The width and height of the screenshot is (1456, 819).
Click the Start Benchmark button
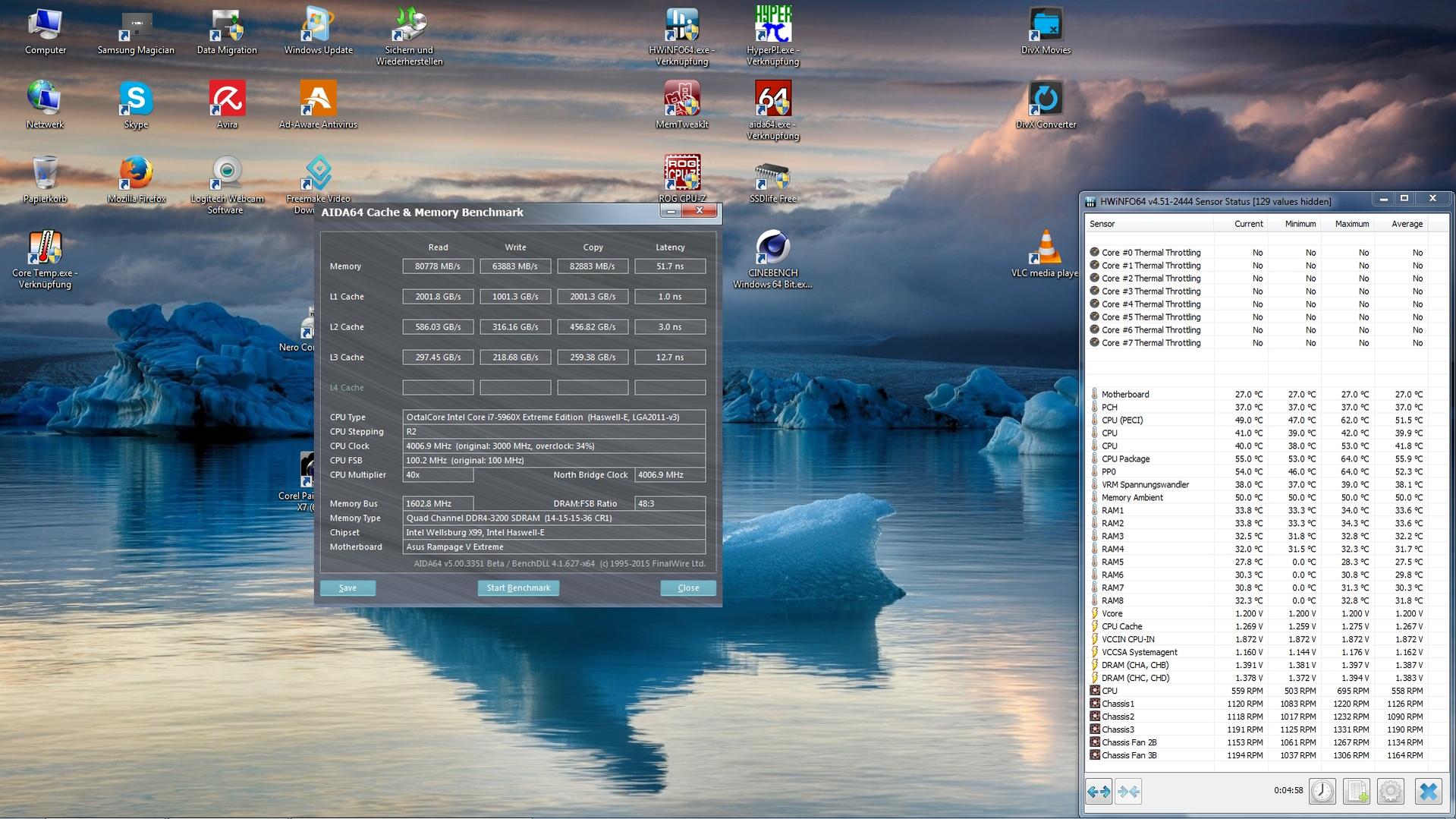tap(518, 588)
